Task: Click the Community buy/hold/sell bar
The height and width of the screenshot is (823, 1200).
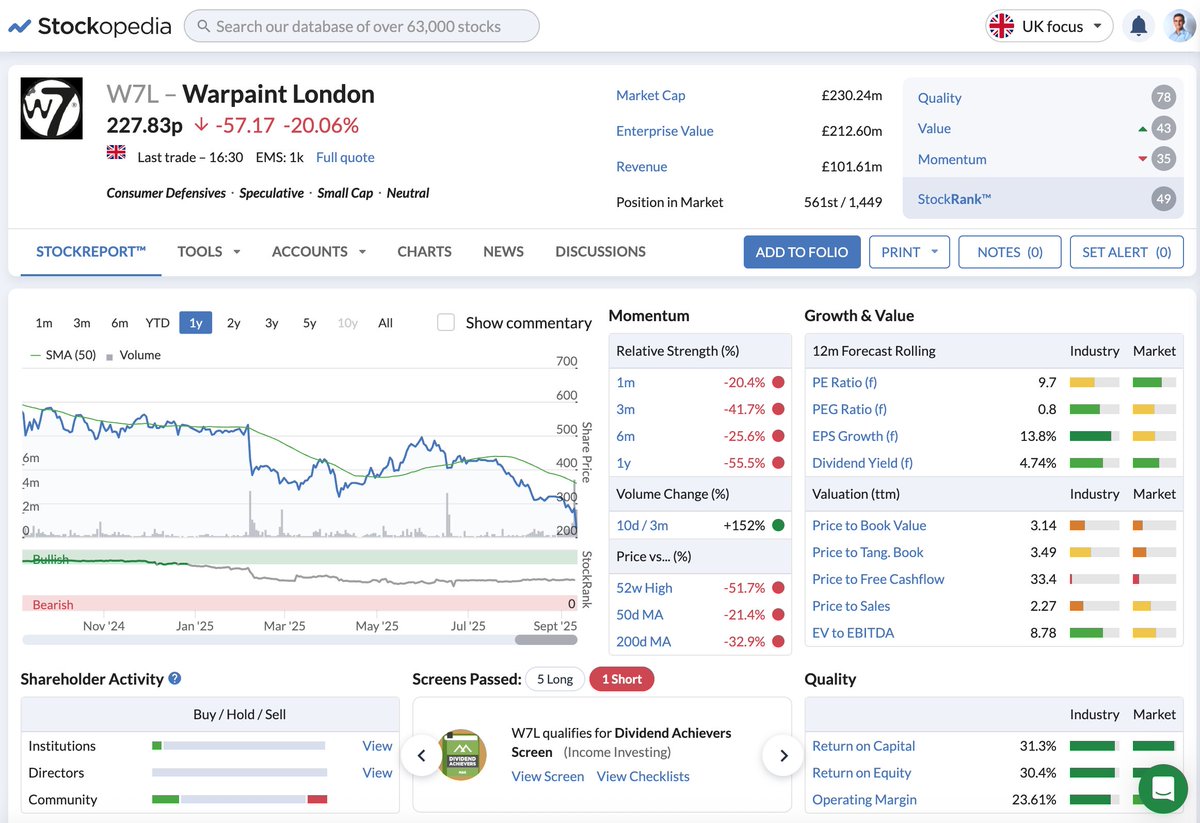Action: 240,799
